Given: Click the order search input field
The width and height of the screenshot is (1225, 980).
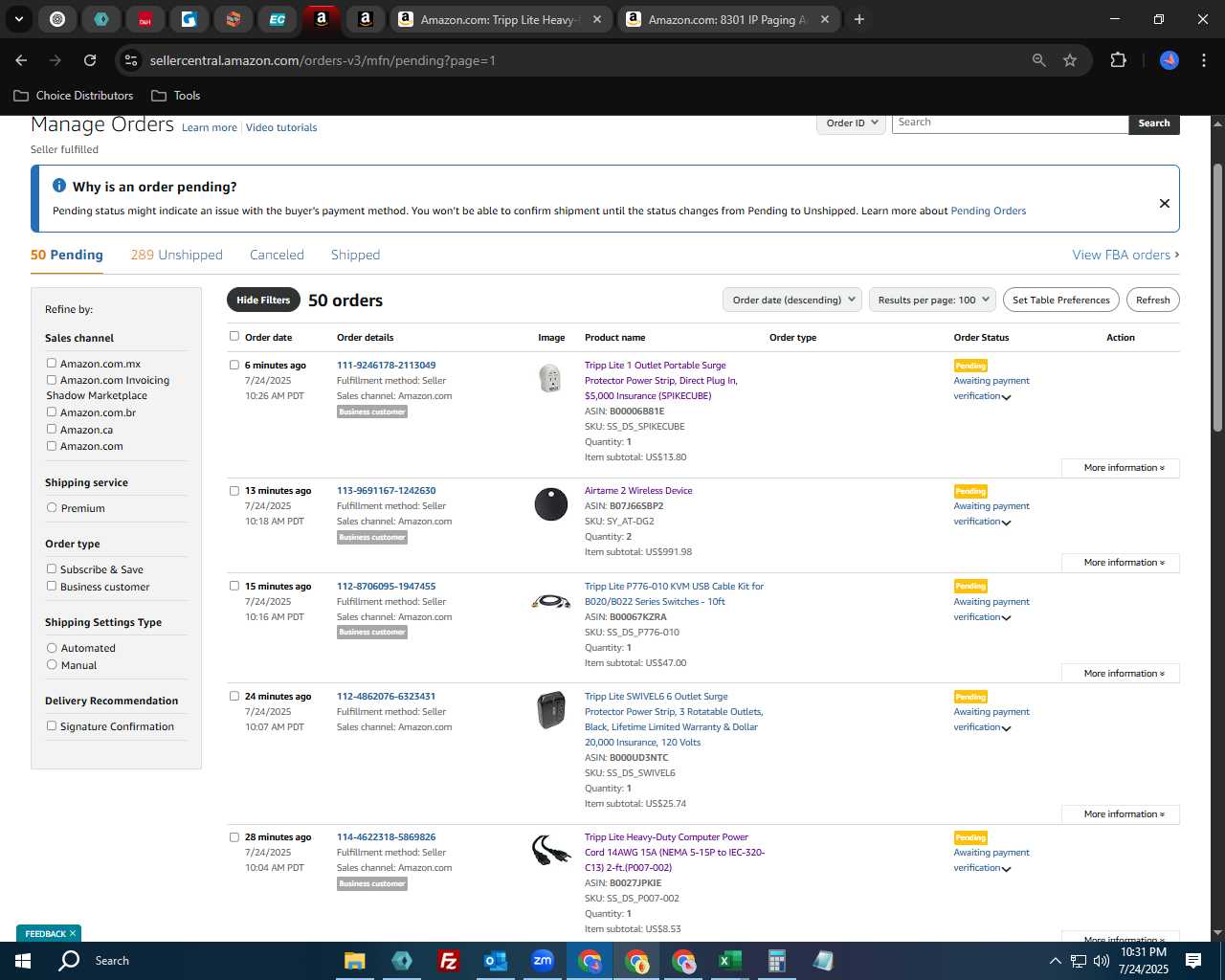Looking at the screenshot, I should point(1010,123).
